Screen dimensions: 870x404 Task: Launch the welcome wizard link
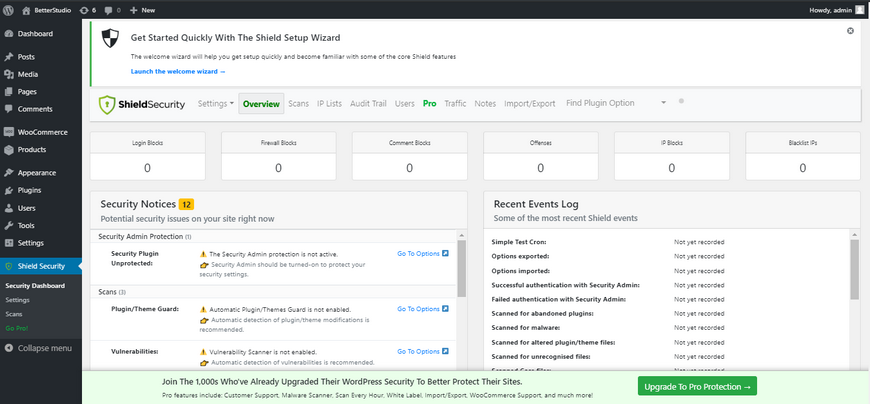pyautogui.click(x=178, y=72)
